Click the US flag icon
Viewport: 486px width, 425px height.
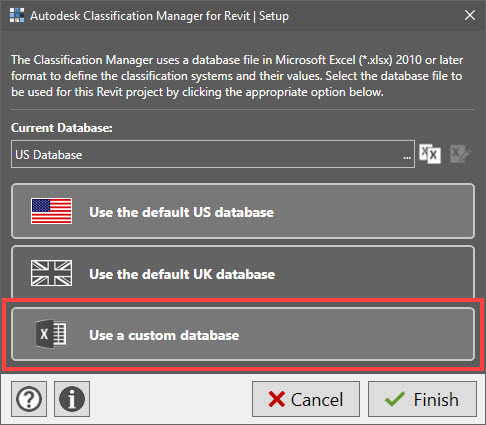(51, 211)
